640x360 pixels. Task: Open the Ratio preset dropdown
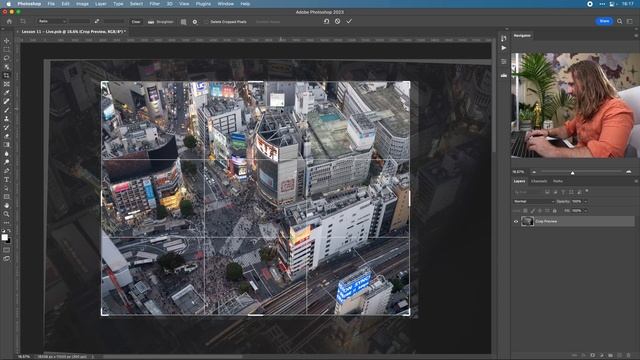point(52,21)
